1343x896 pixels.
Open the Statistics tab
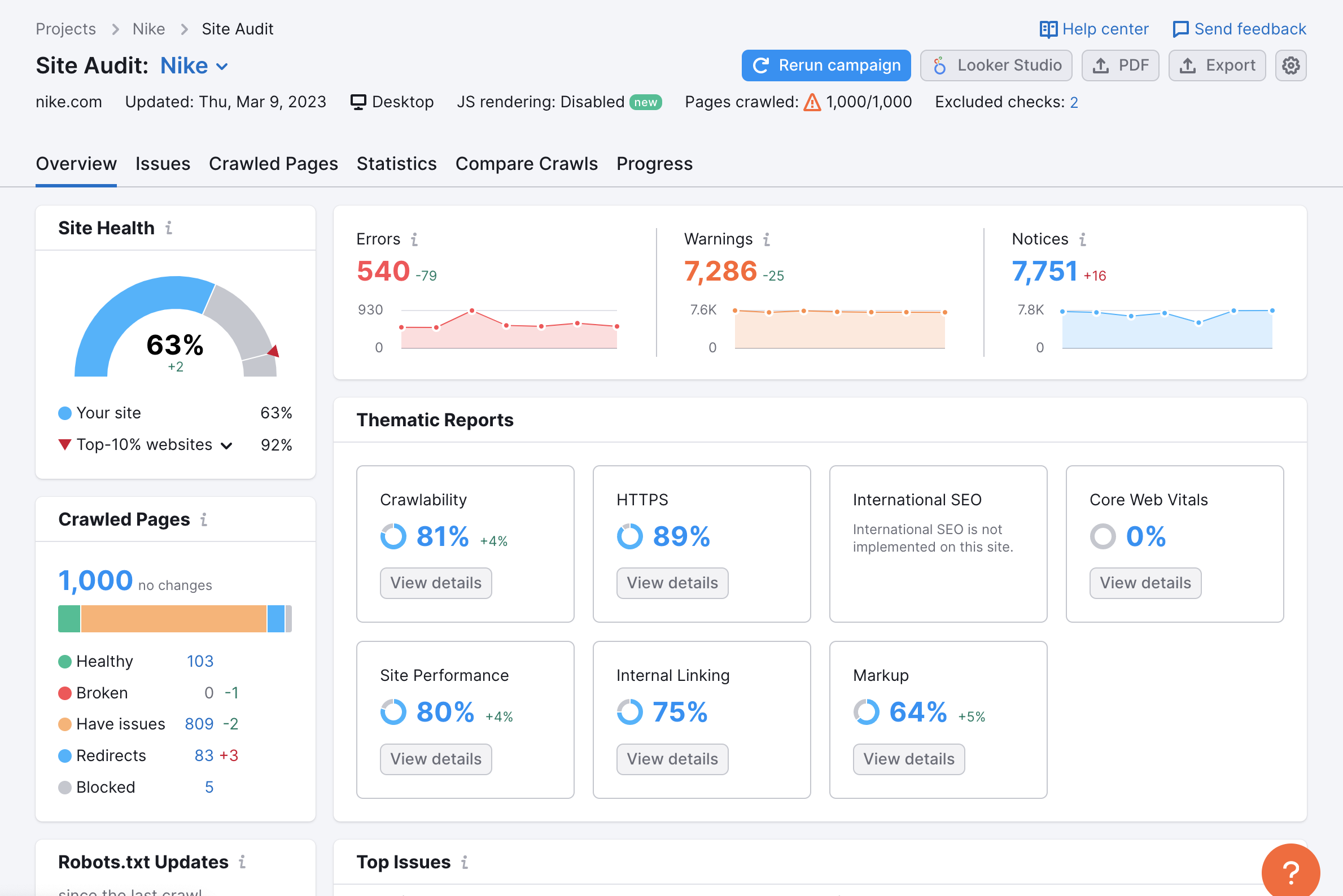click(397, 164)
